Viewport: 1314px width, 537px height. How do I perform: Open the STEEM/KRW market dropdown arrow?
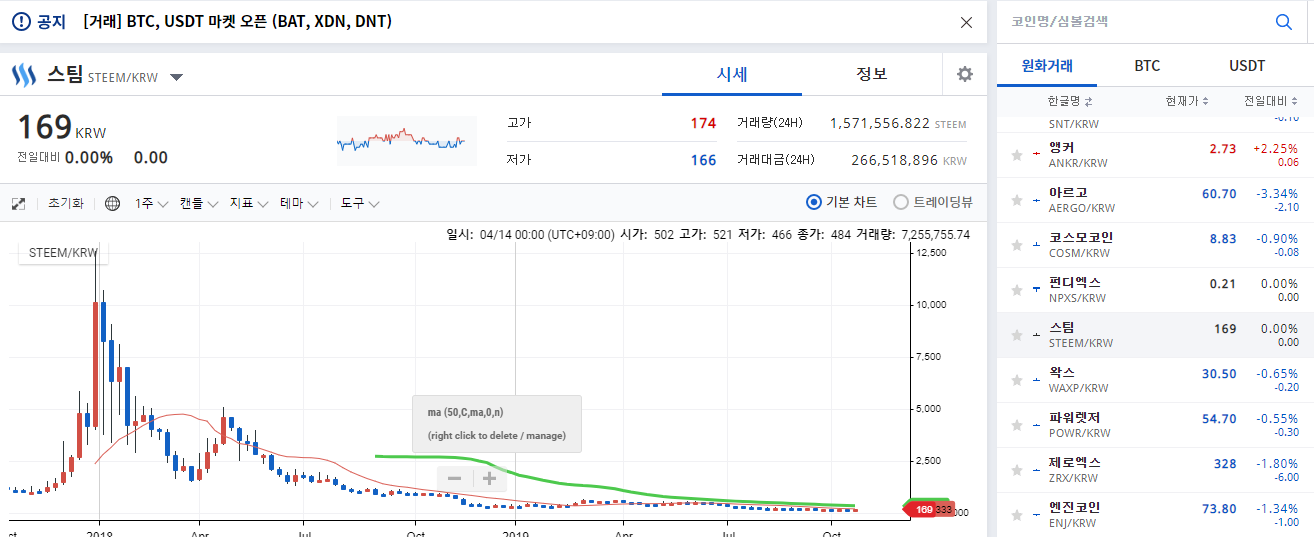[176, 77]
